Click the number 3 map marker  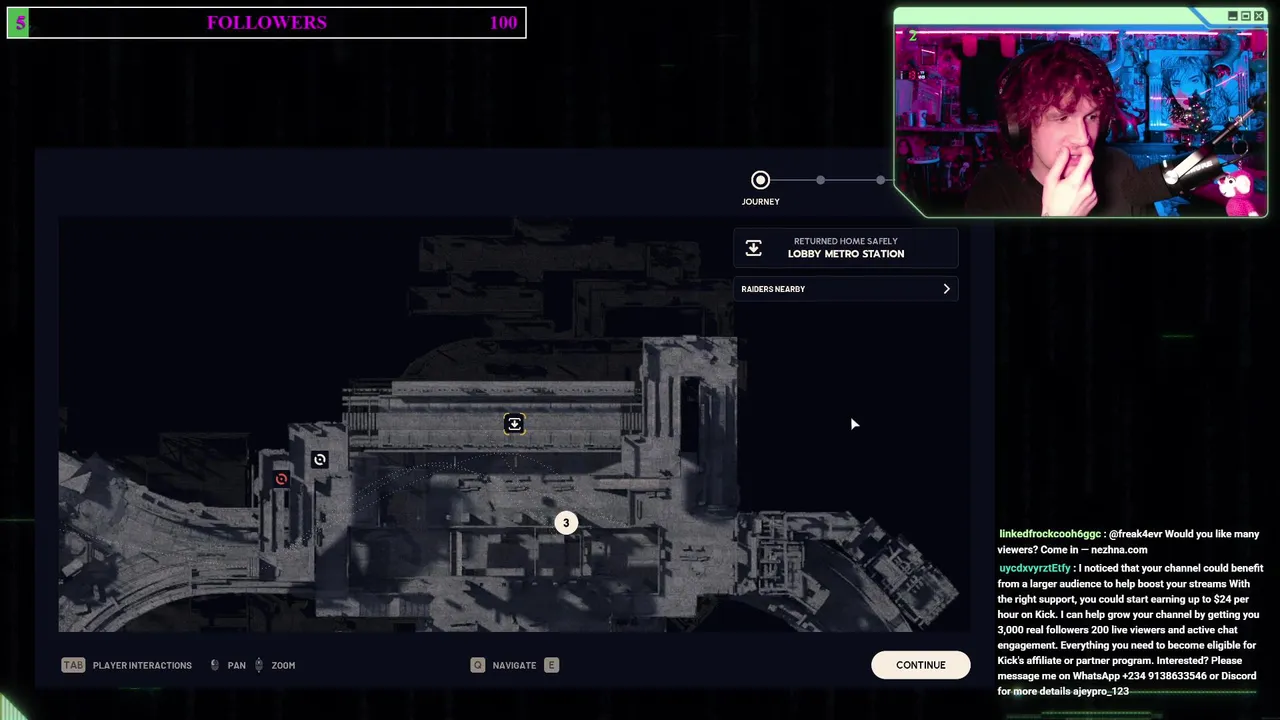click(x=566, y=523)
